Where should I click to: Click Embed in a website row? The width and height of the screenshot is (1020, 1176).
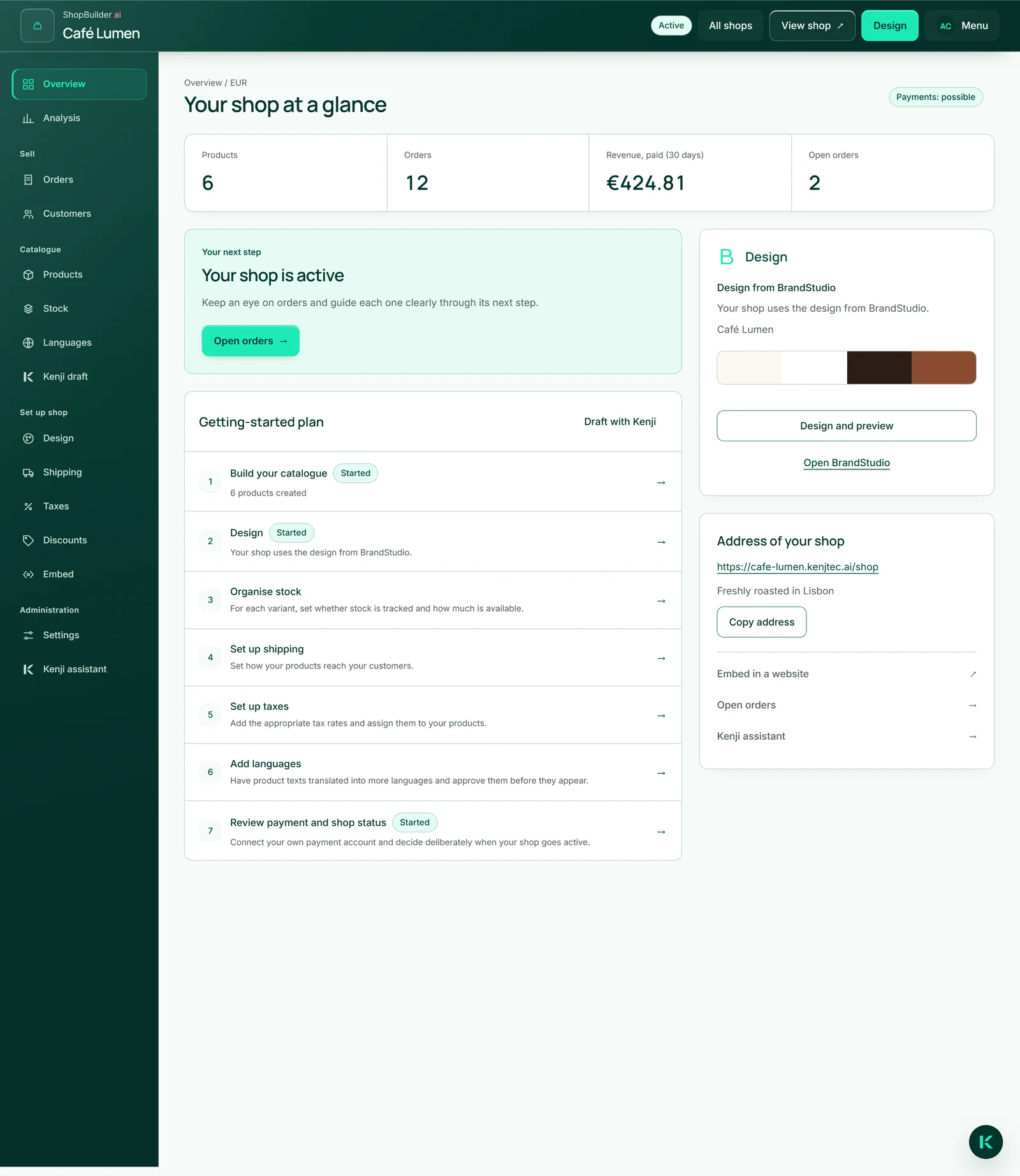[x=847, y=674]
